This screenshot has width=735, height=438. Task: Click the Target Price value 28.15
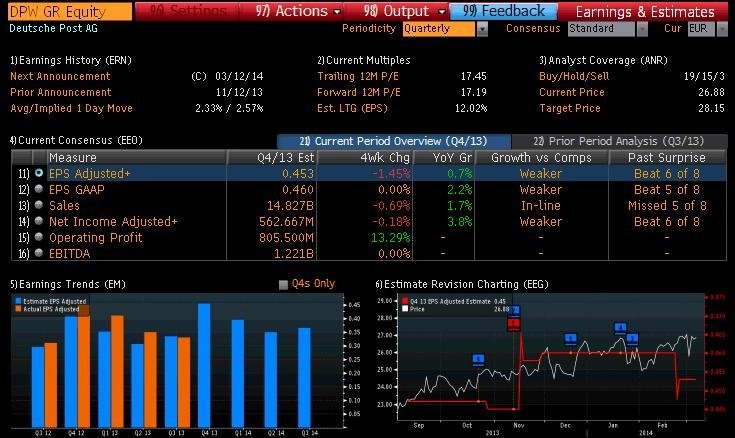point(712,108)
